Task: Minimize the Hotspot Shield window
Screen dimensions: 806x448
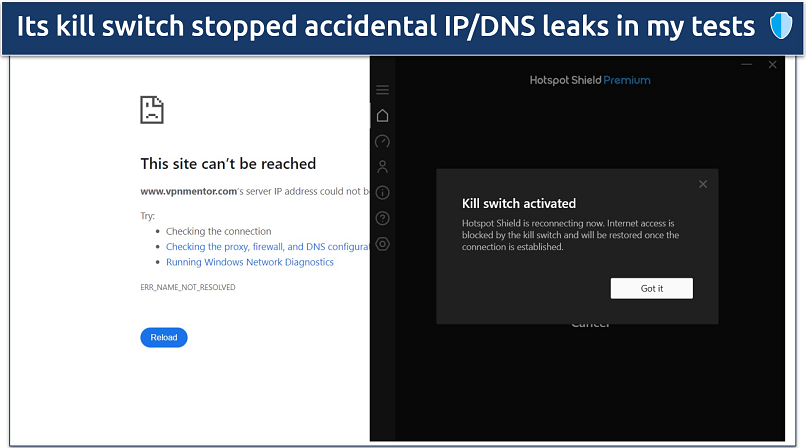Action: pos(747,65)
